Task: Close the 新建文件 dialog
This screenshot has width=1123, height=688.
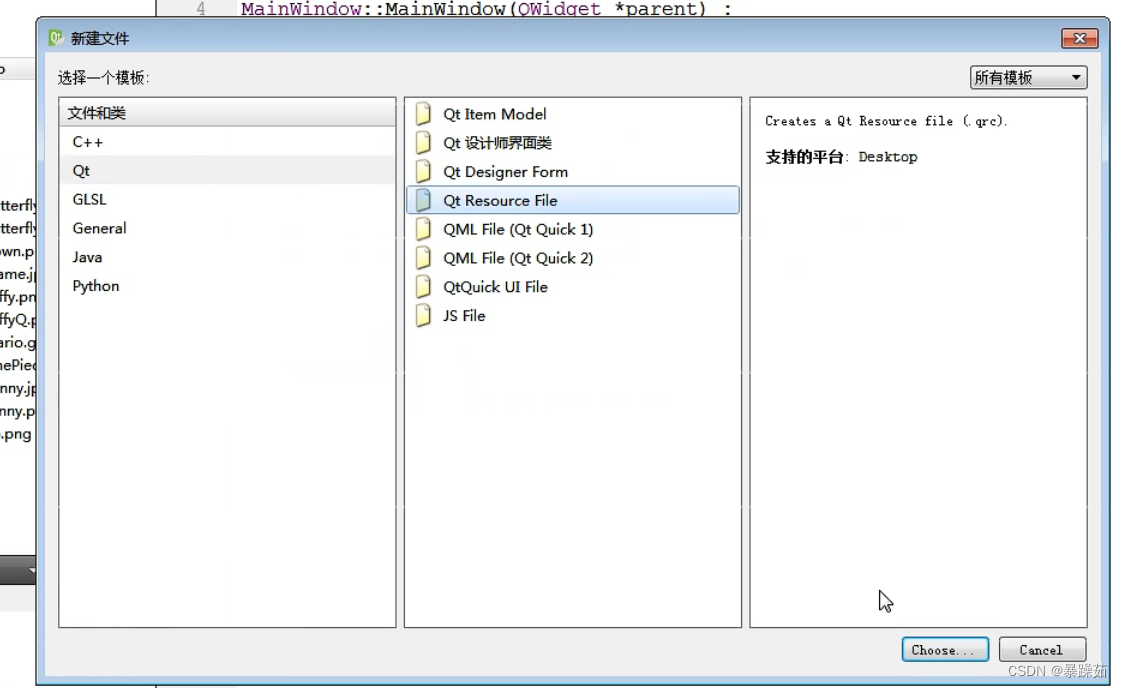Action: (x=1079, y=38)
